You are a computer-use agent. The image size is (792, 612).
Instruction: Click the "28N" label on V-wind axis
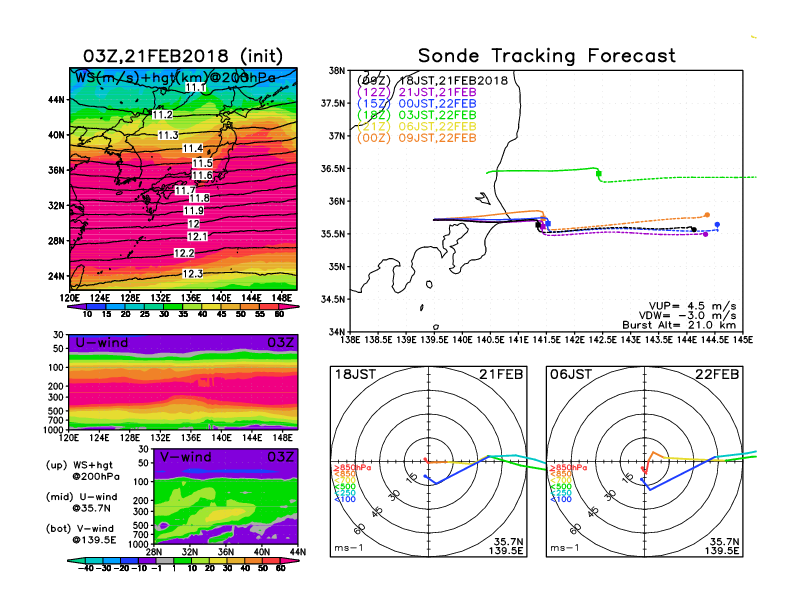click(154, 552)
